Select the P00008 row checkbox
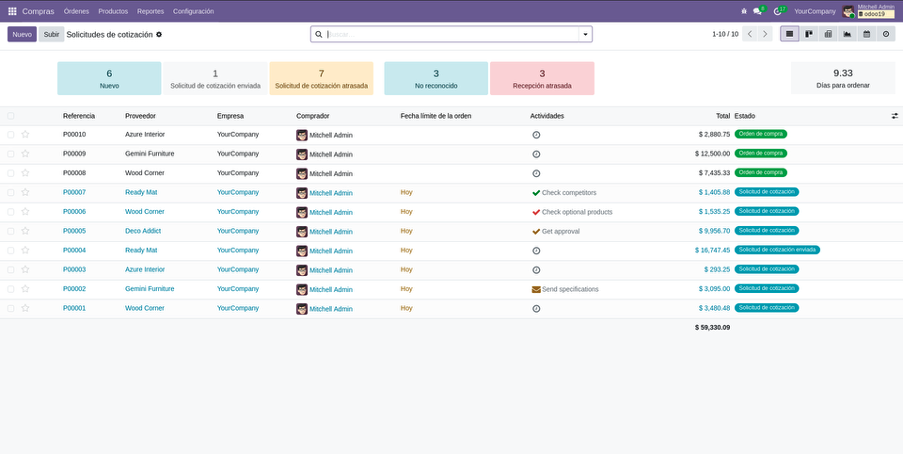The width and height of the screenshot is (904, 454). (x=11, y=173)
